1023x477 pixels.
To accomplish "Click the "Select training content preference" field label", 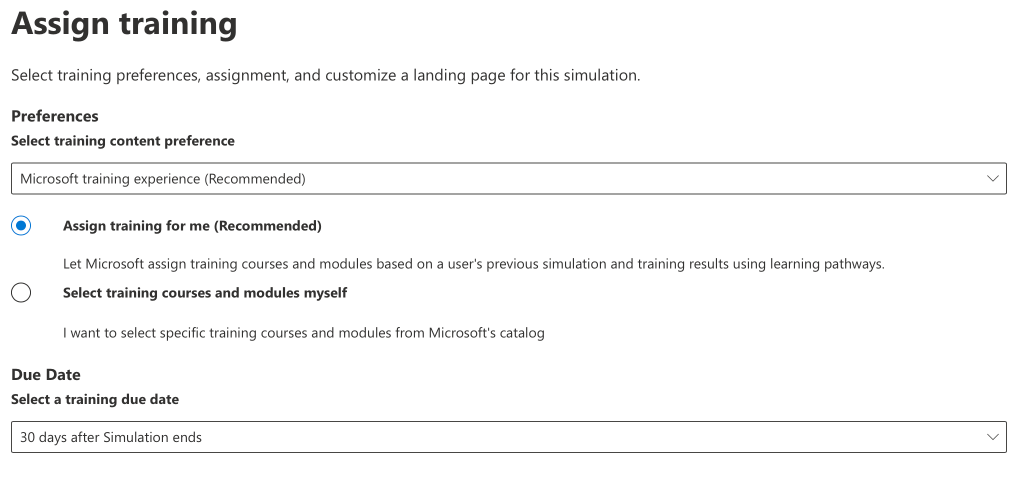I will [123, 141].
